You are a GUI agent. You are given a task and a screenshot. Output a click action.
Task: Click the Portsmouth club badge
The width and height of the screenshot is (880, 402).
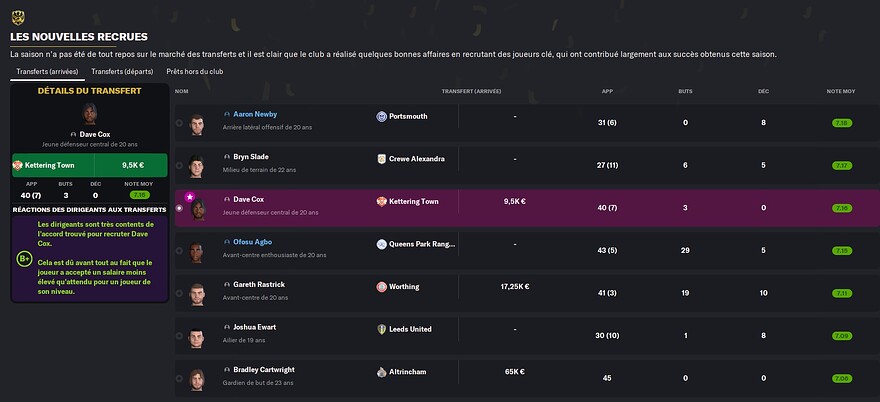click(x=382, y=116)
